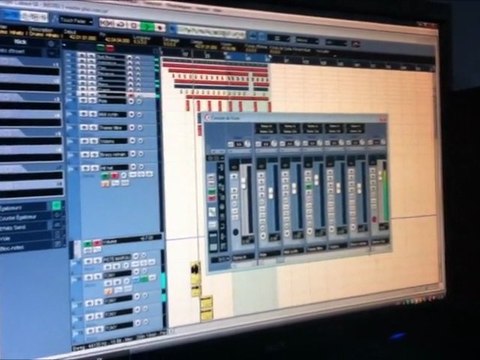Viewport: 480px width, 360px height.
Task: Click the Stop button in the transport toolbar
Action: click(x=134, y=25)
